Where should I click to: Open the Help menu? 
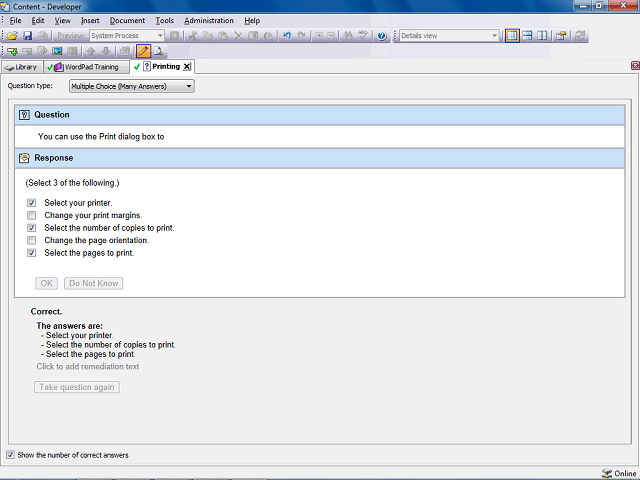coord(252,20)
